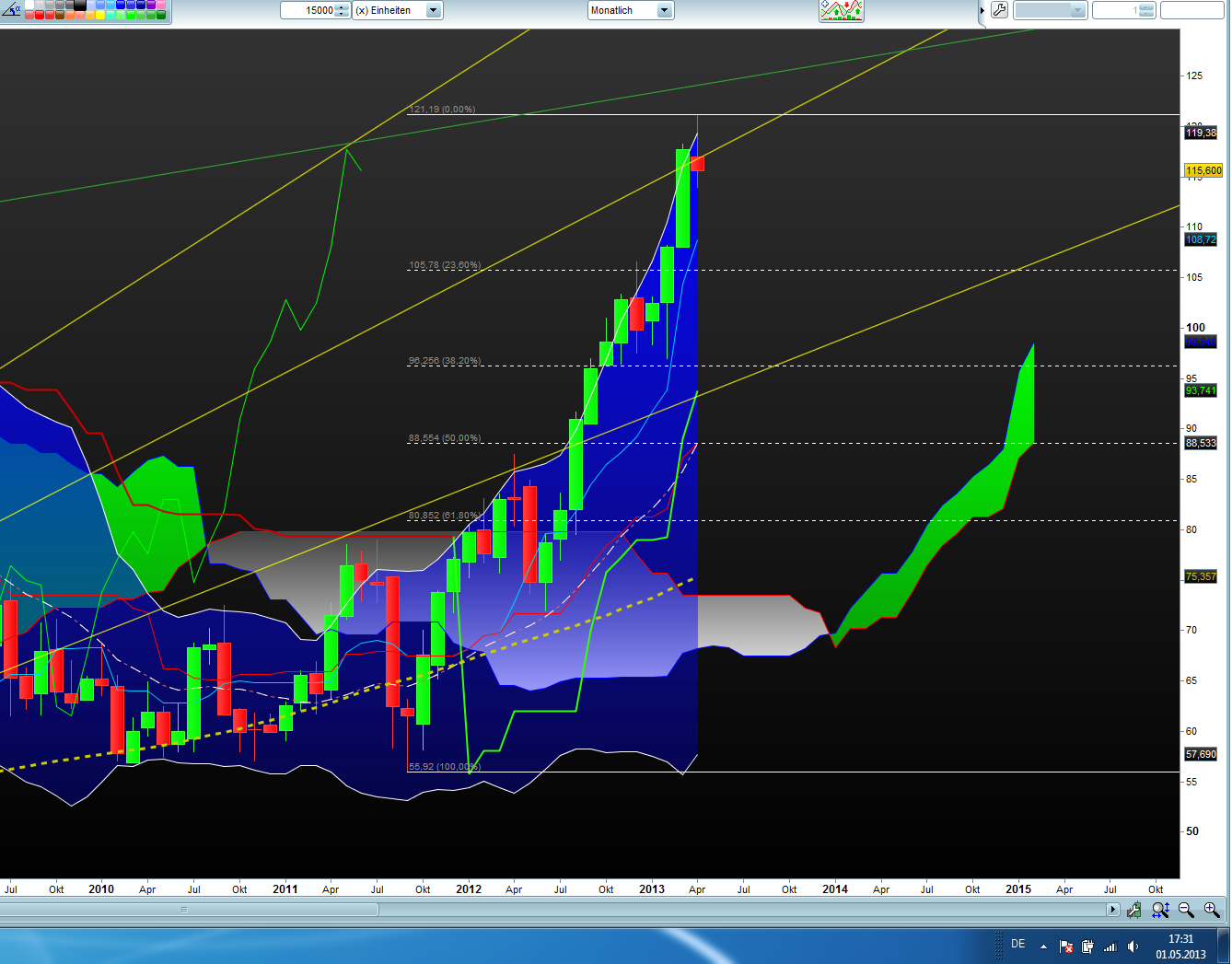Show hidden system tray icons
This screenshot has height=964, width=1232.
pos(1043,946)
